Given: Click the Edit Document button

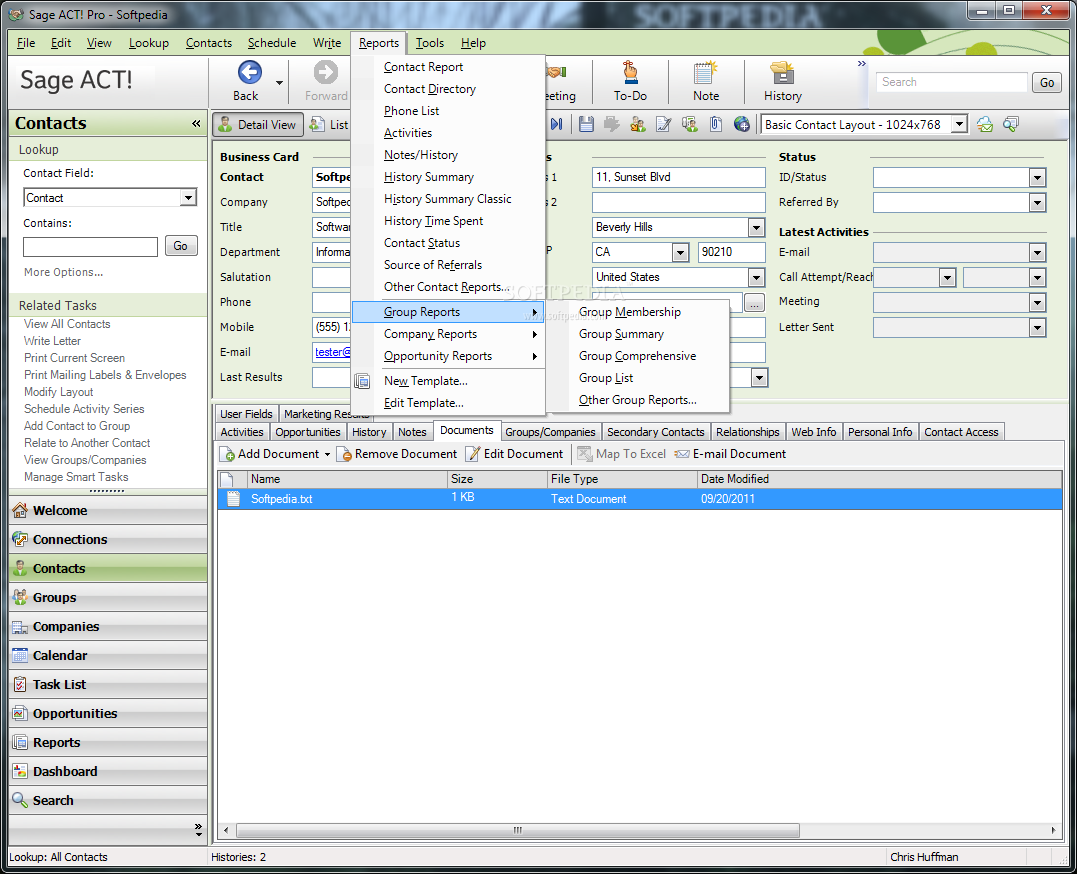Looking at the screenshot, I should click(514, 454).
